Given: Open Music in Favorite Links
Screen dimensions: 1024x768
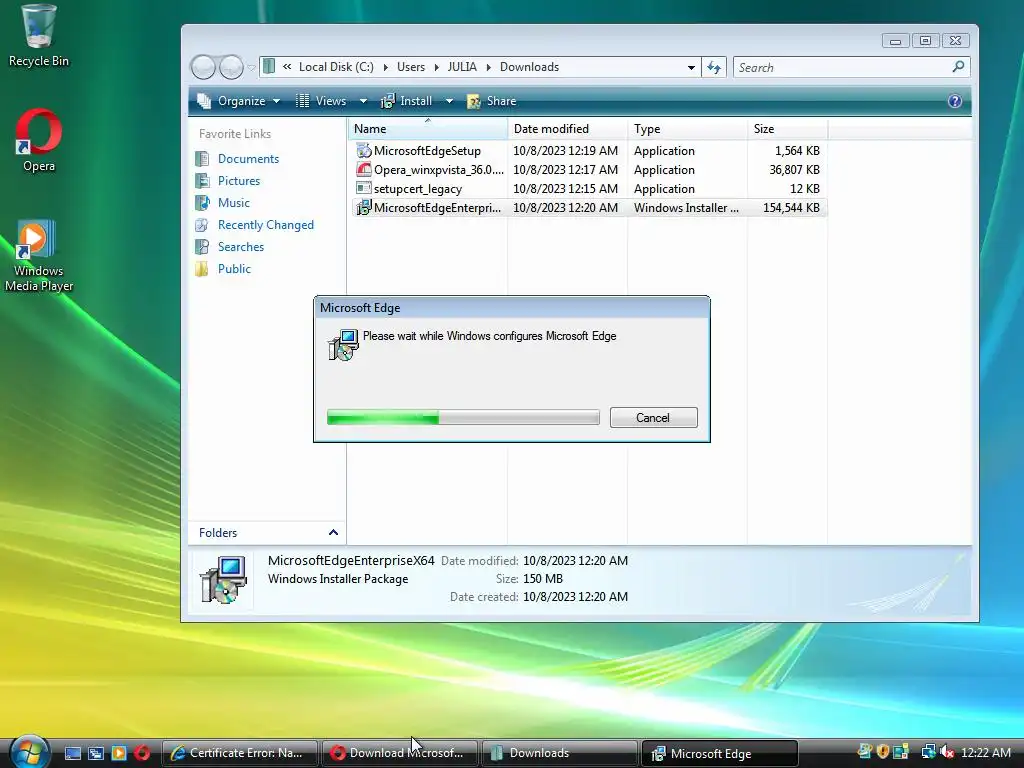Looking at the screenshot, I should click(x=233, y=203).
